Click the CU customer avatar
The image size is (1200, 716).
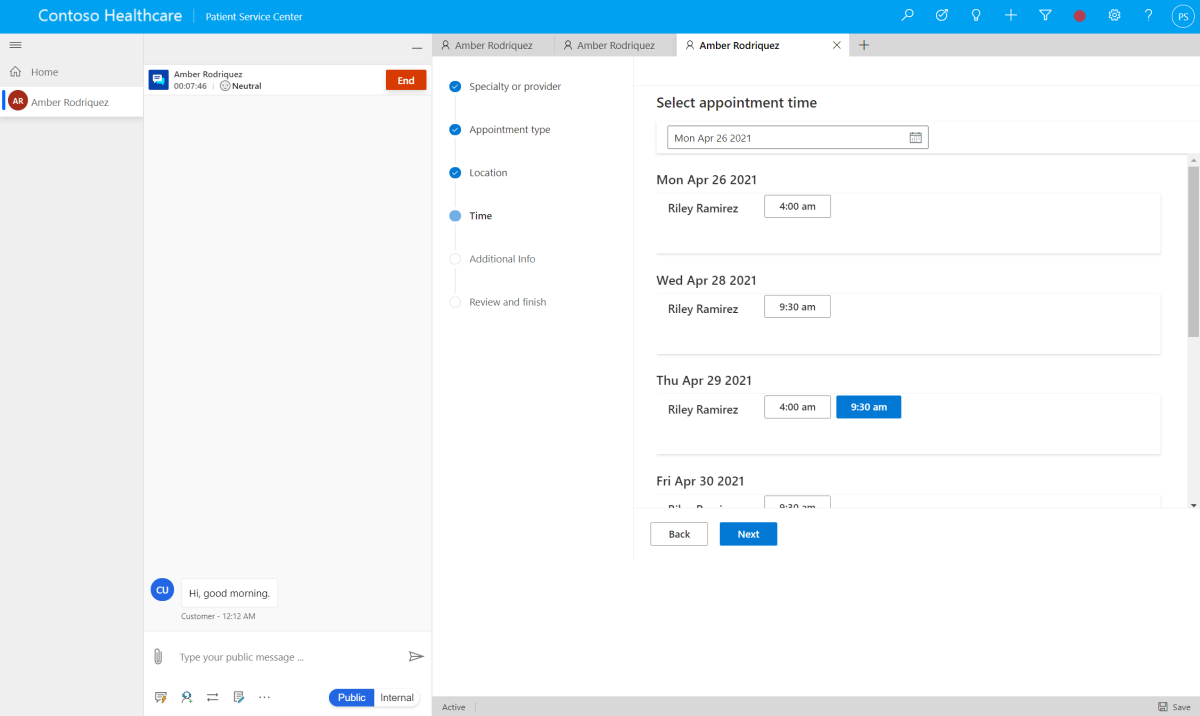click(x=162, y=591)
